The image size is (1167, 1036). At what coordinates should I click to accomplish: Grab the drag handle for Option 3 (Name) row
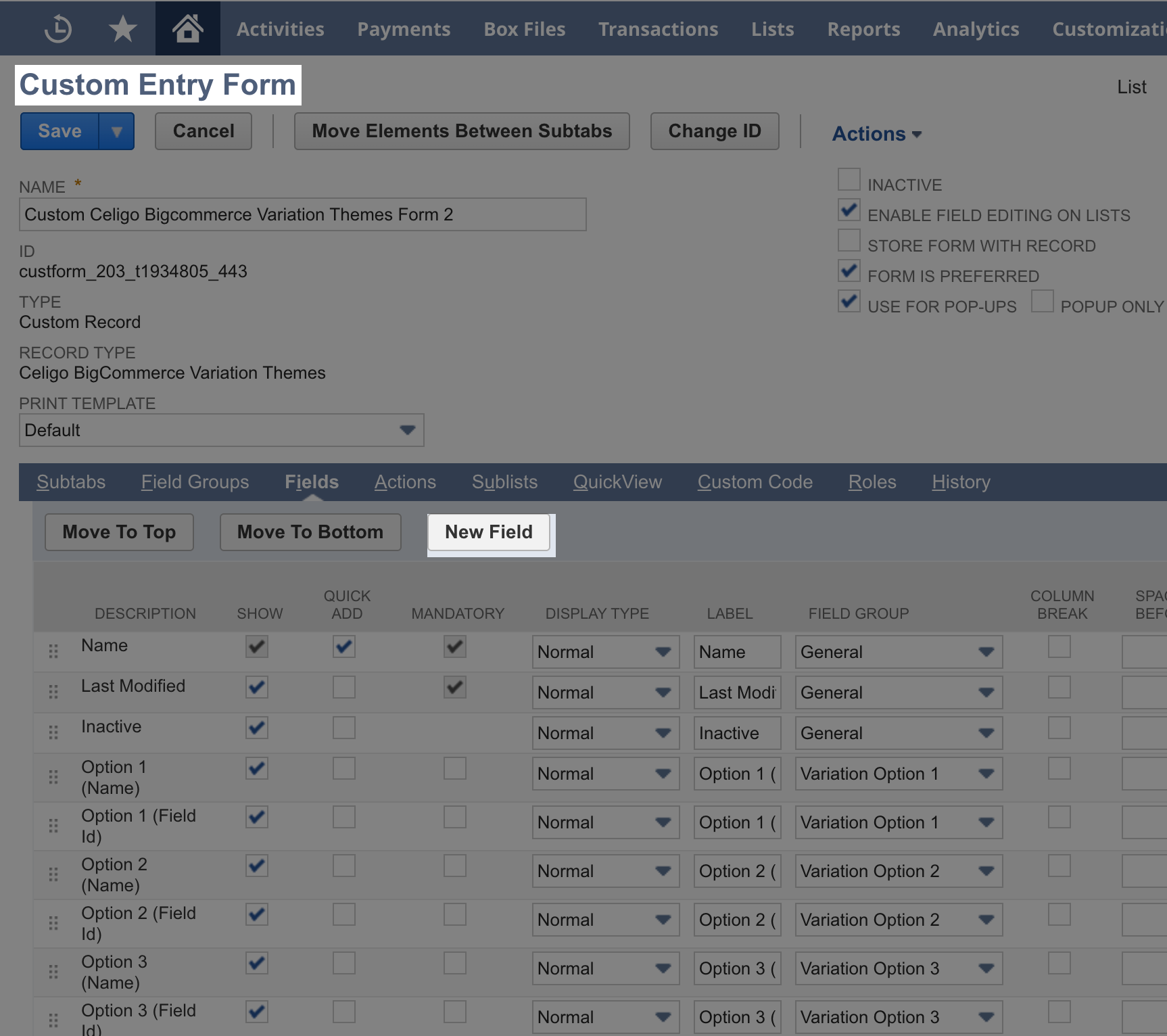pos(53,972)
